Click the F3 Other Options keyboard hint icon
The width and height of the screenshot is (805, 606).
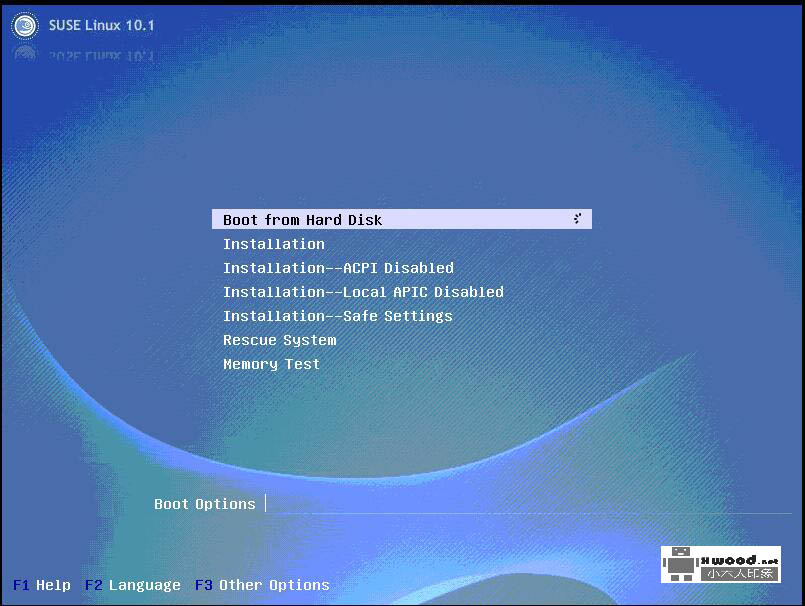(203, 585)
